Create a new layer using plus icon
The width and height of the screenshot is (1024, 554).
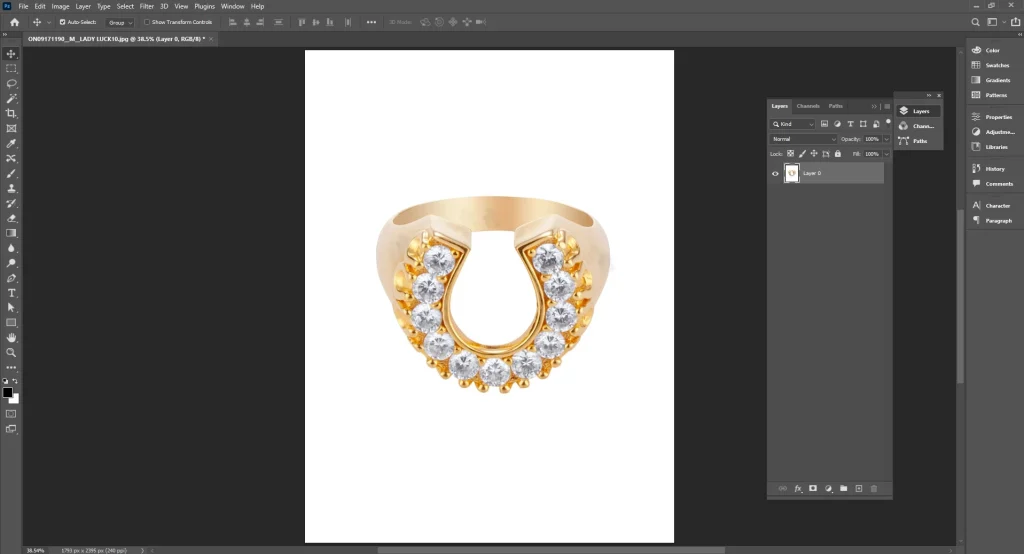click(858, 488)
